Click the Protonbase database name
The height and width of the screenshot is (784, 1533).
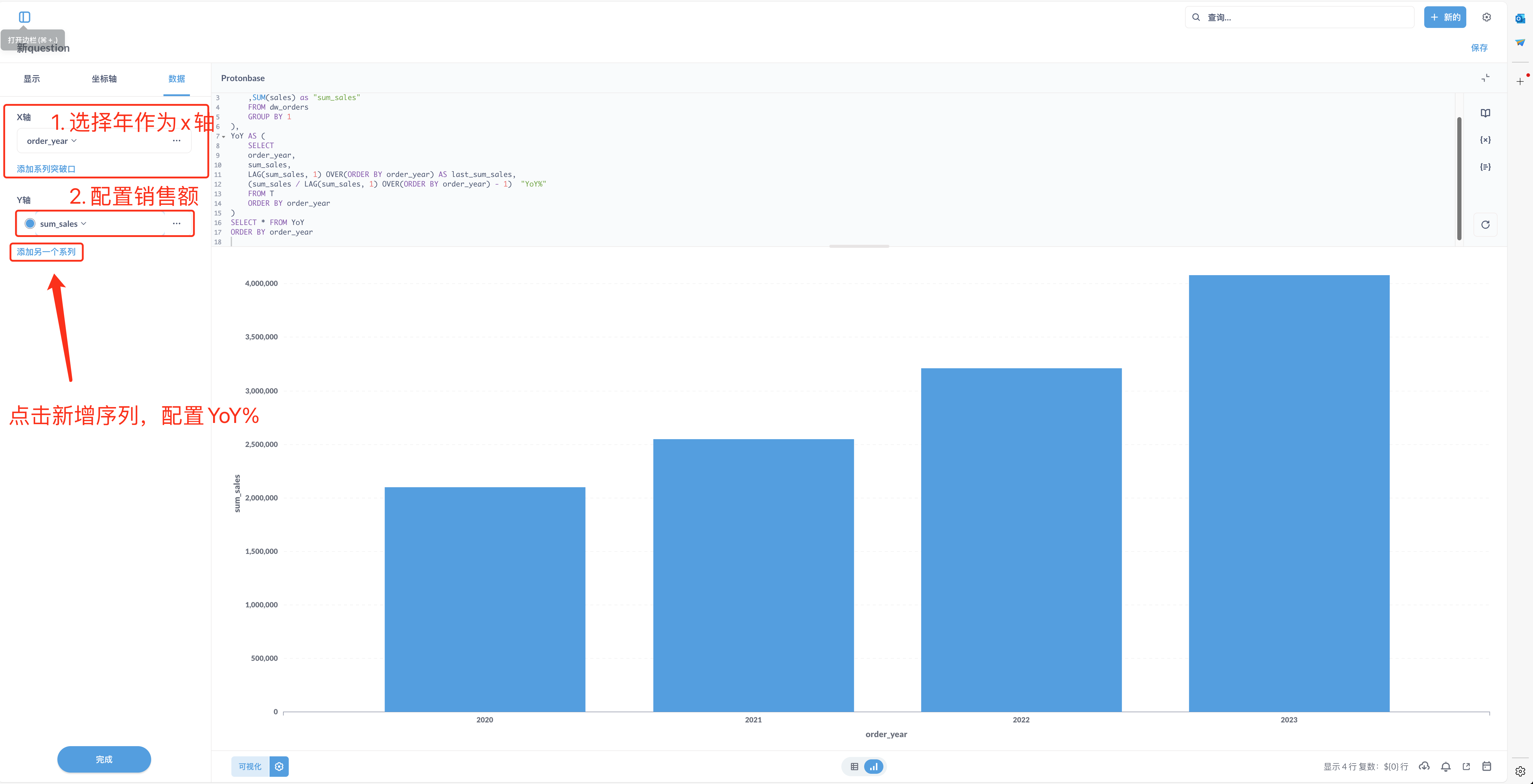pyautogui.click(x=243, y=78)
